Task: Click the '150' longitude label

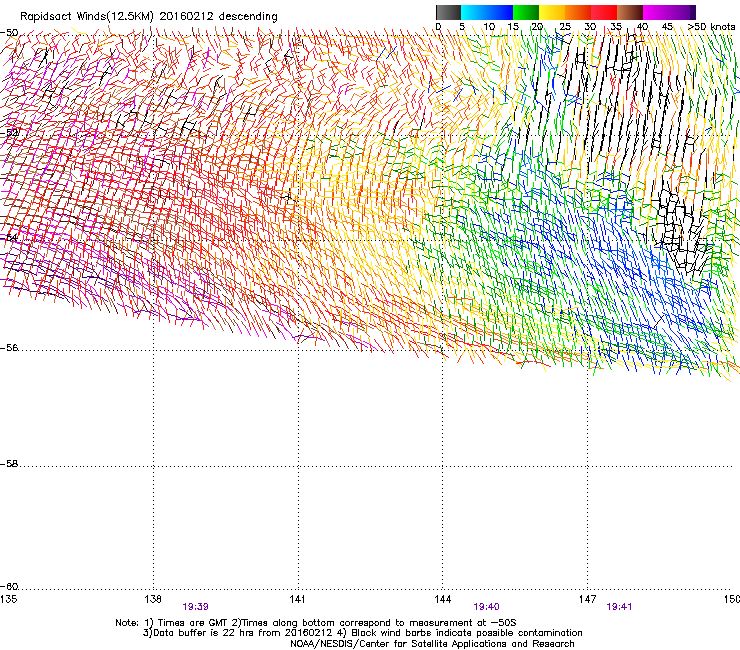Action: 731,599
